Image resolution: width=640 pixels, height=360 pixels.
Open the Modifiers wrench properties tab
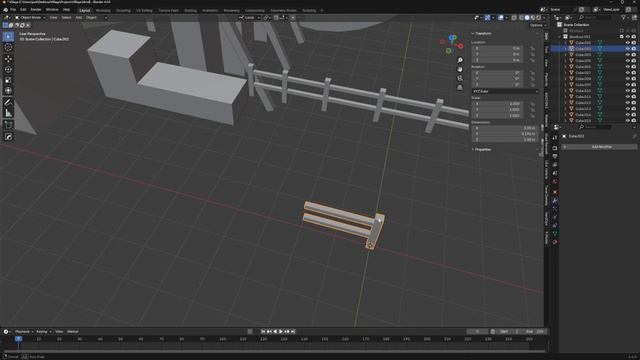[x=555, y=200]
